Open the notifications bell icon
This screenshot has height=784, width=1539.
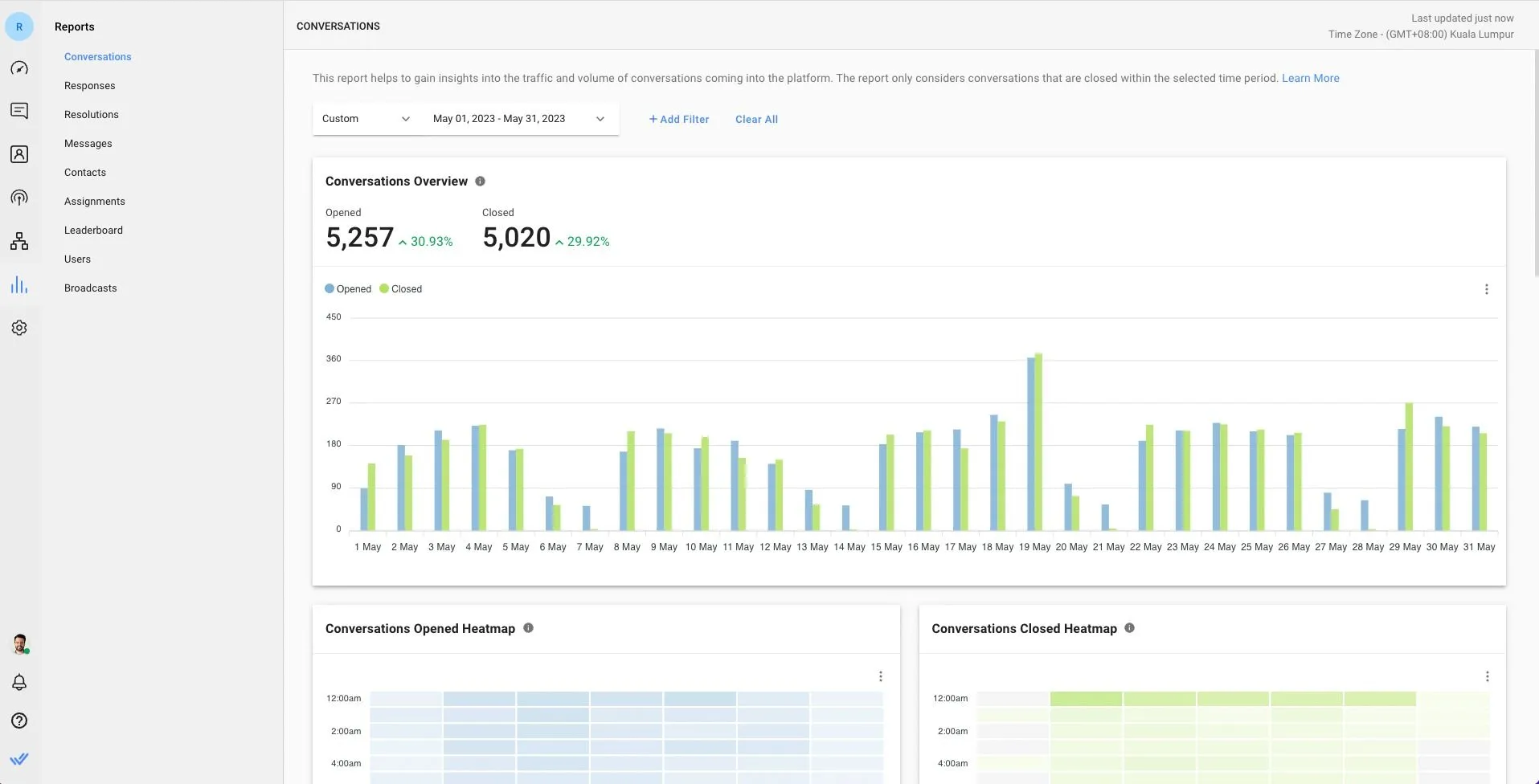19,682
